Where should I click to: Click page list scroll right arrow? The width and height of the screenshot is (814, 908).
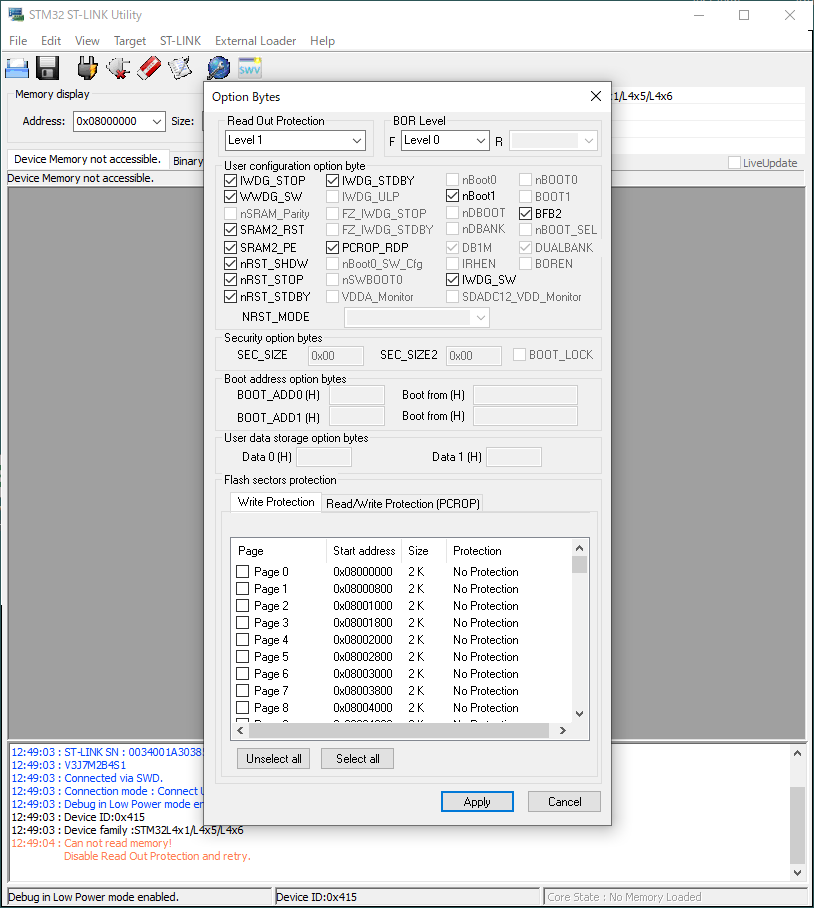point(562,731)
